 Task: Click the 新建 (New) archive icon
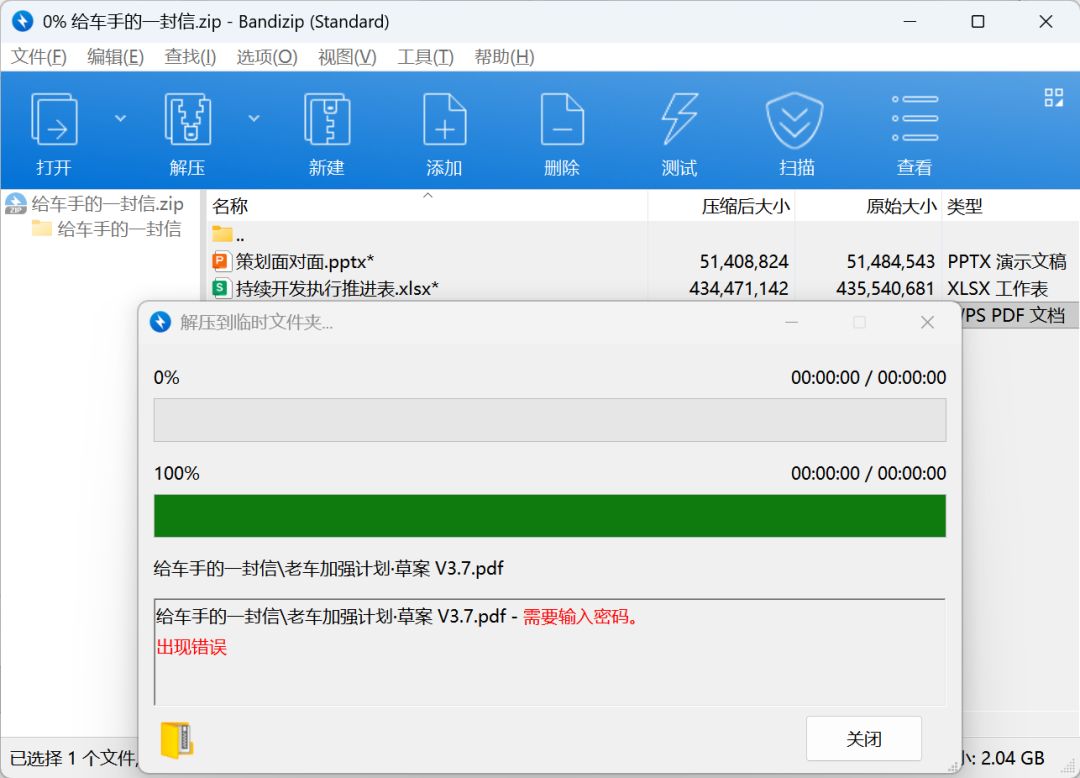point(326,118)
